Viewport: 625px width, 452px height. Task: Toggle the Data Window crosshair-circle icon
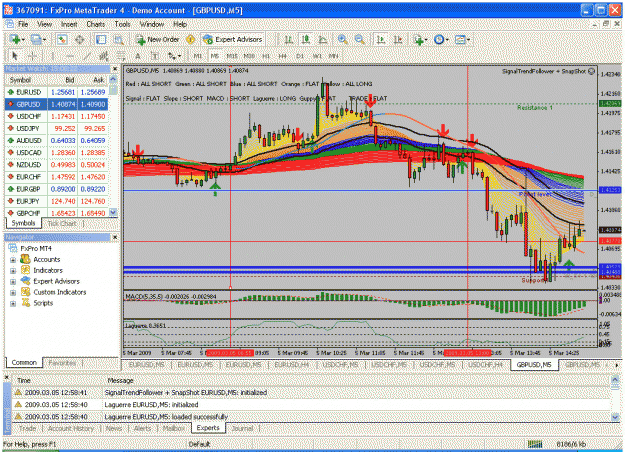coord(80,39)
